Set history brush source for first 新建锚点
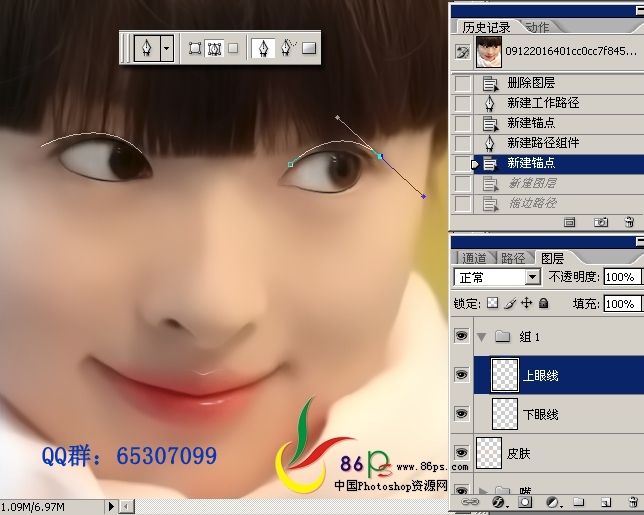Viewport: 644px width, 515px height. coord(463,124)
